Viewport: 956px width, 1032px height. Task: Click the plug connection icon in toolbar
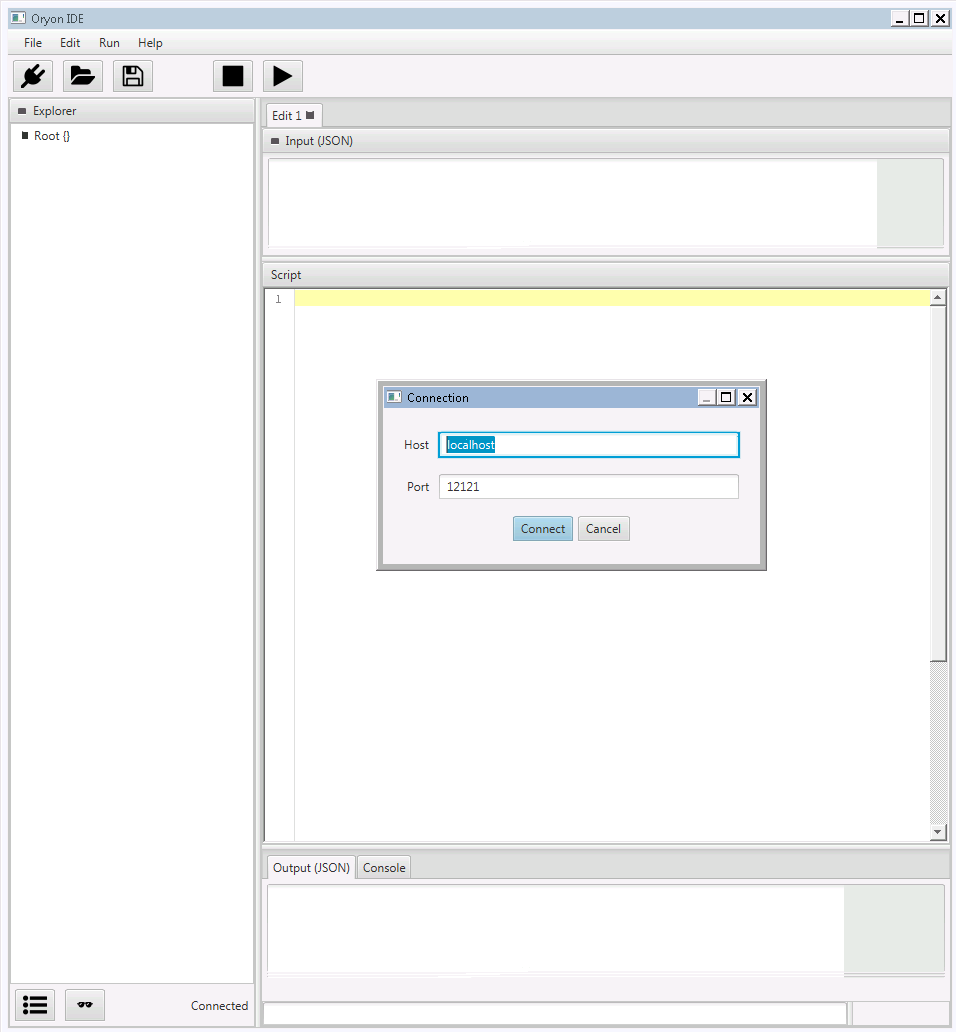[33, 76]
